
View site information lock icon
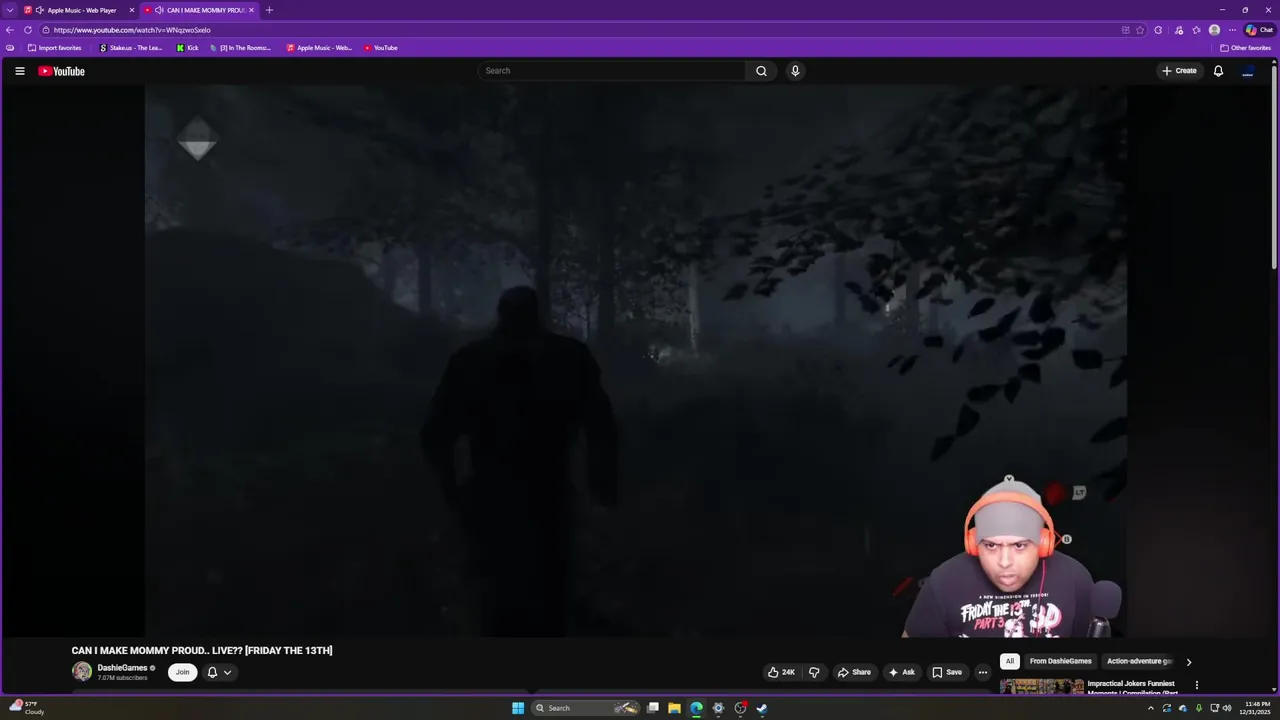[x=45, y=30]
